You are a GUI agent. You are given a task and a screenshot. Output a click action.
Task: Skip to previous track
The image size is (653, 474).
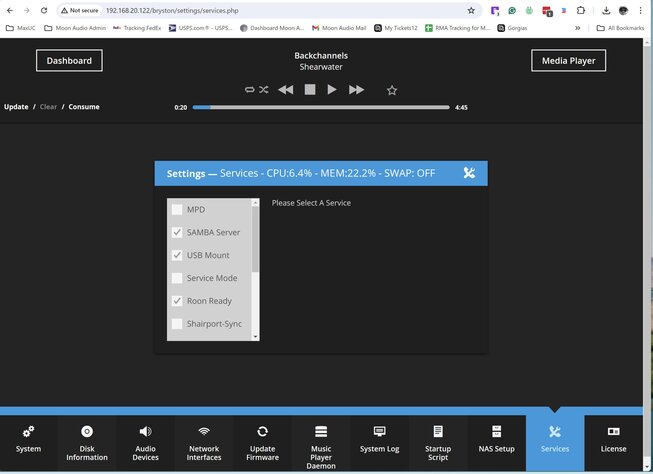point(286,90)
